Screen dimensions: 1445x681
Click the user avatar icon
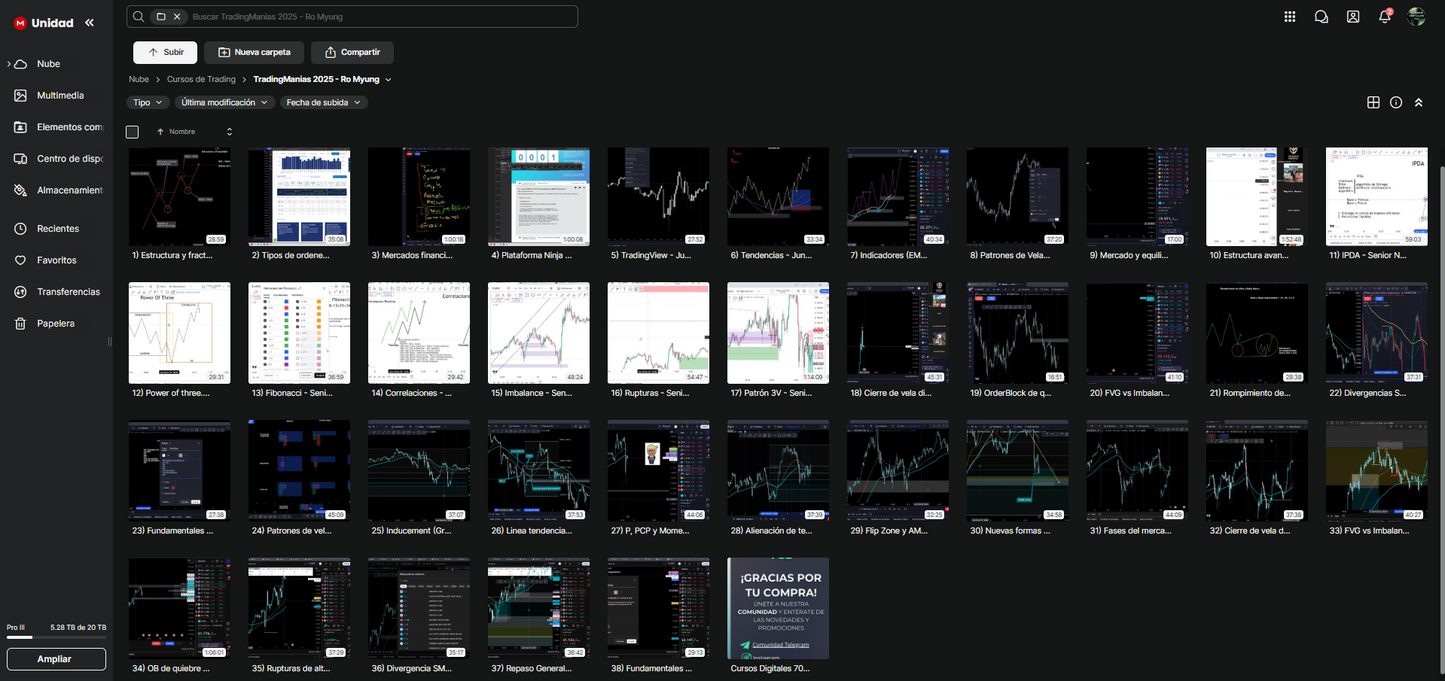(x=1416, y=16)
